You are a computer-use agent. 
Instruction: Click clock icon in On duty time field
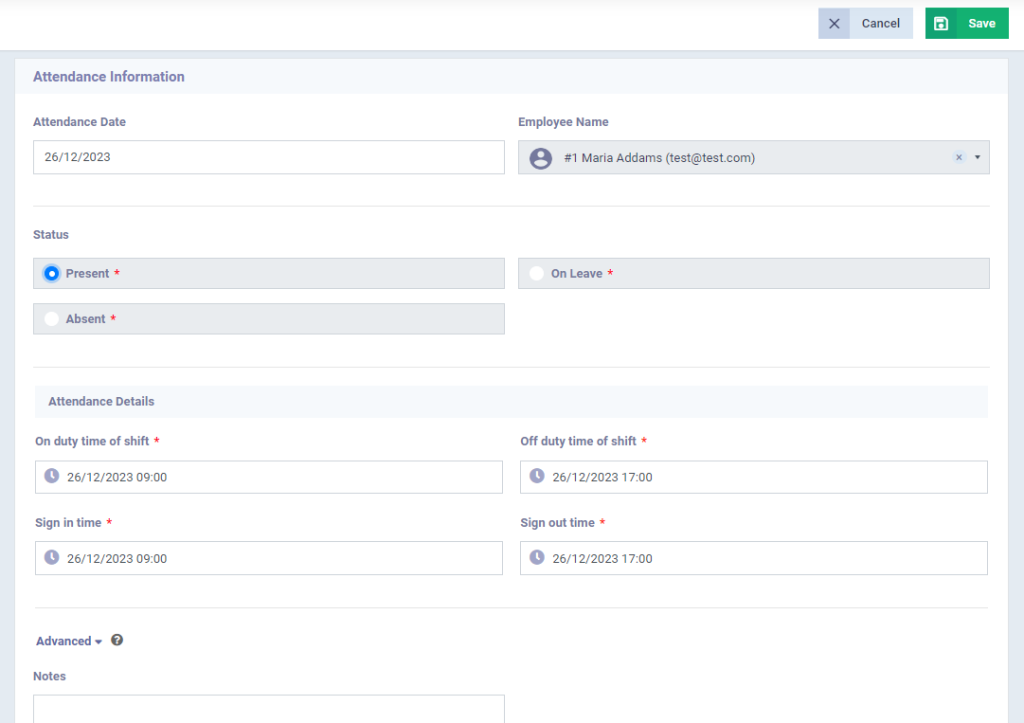[x=52, y=476]
